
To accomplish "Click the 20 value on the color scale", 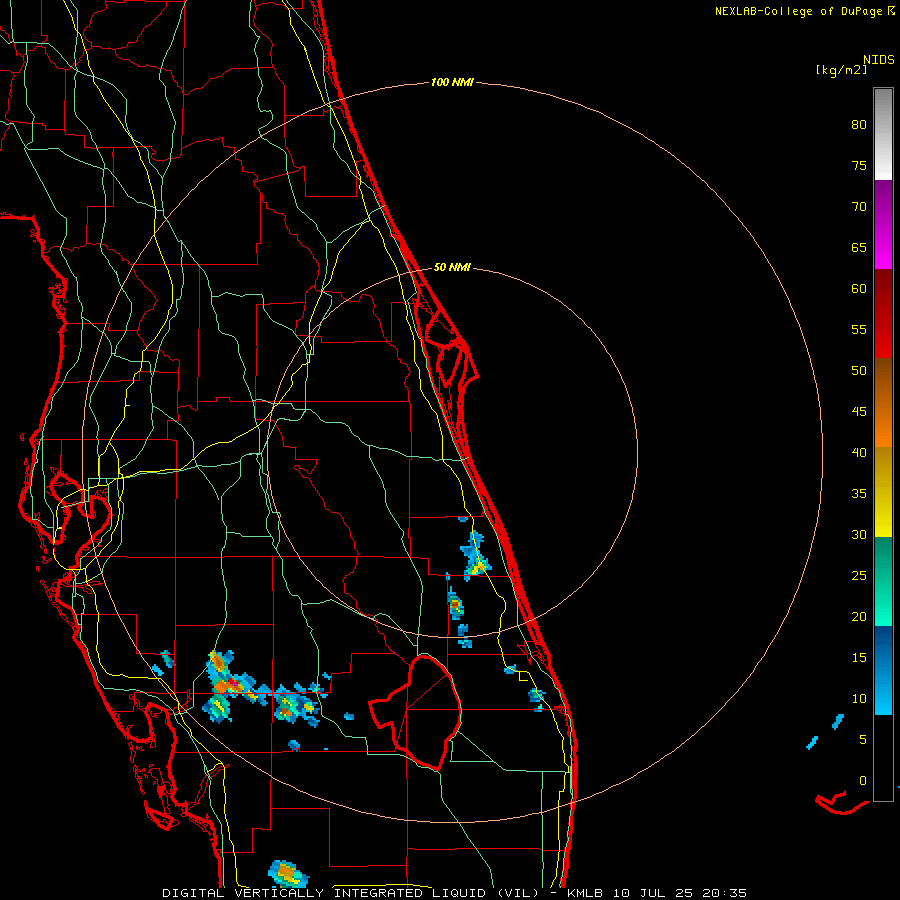I will tap(859, 616).
